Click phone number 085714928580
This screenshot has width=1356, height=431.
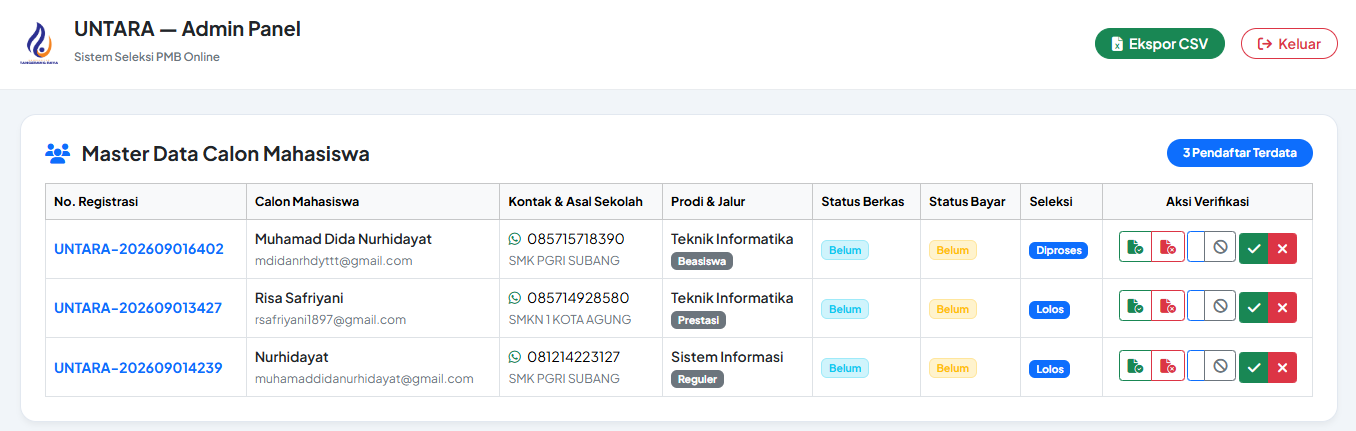[x=578, y=298]
